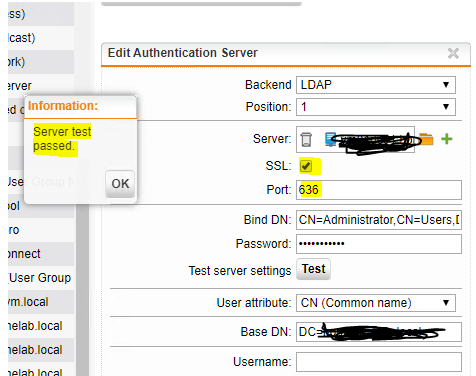Select 'User Group' row in left list
This screenshot has width=476, height=376.
point(41,278)
